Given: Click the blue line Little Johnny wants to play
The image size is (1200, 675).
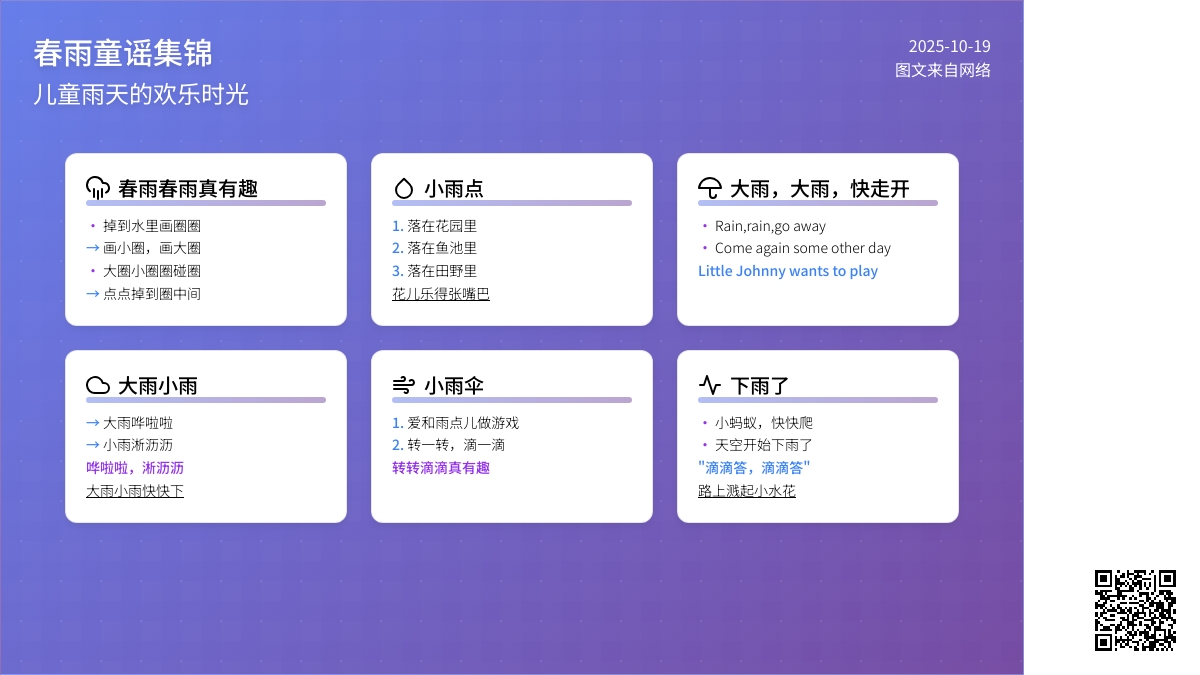Looking at the screenshot, I should tap(788, 271).
